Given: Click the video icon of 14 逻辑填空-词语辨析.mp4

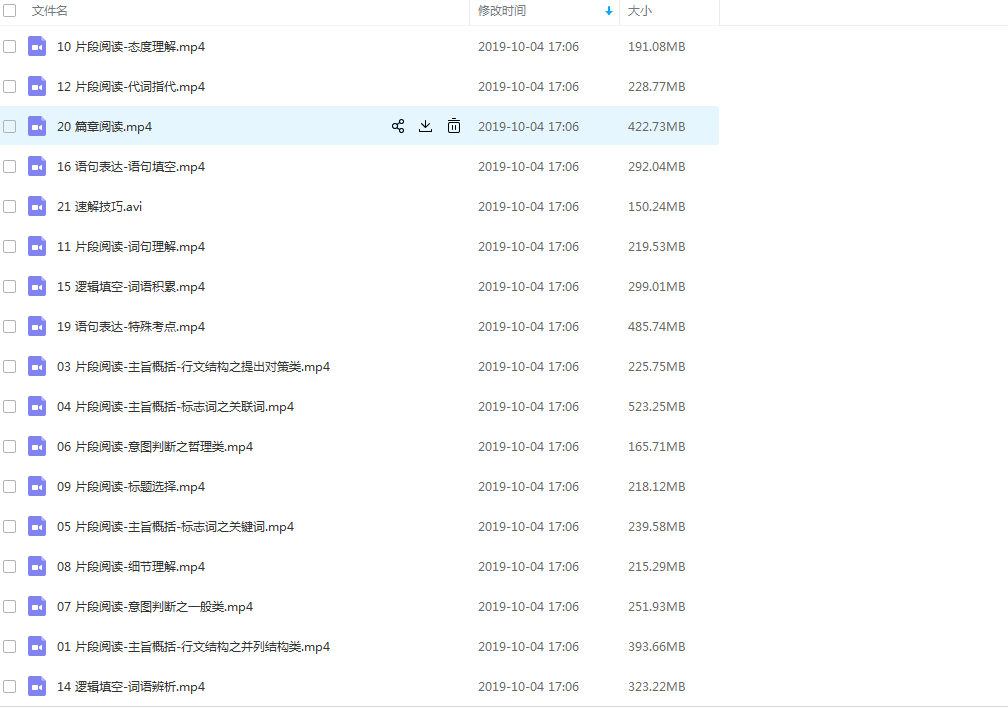Looking at the screenshot, I should click(x=37, y=686).
